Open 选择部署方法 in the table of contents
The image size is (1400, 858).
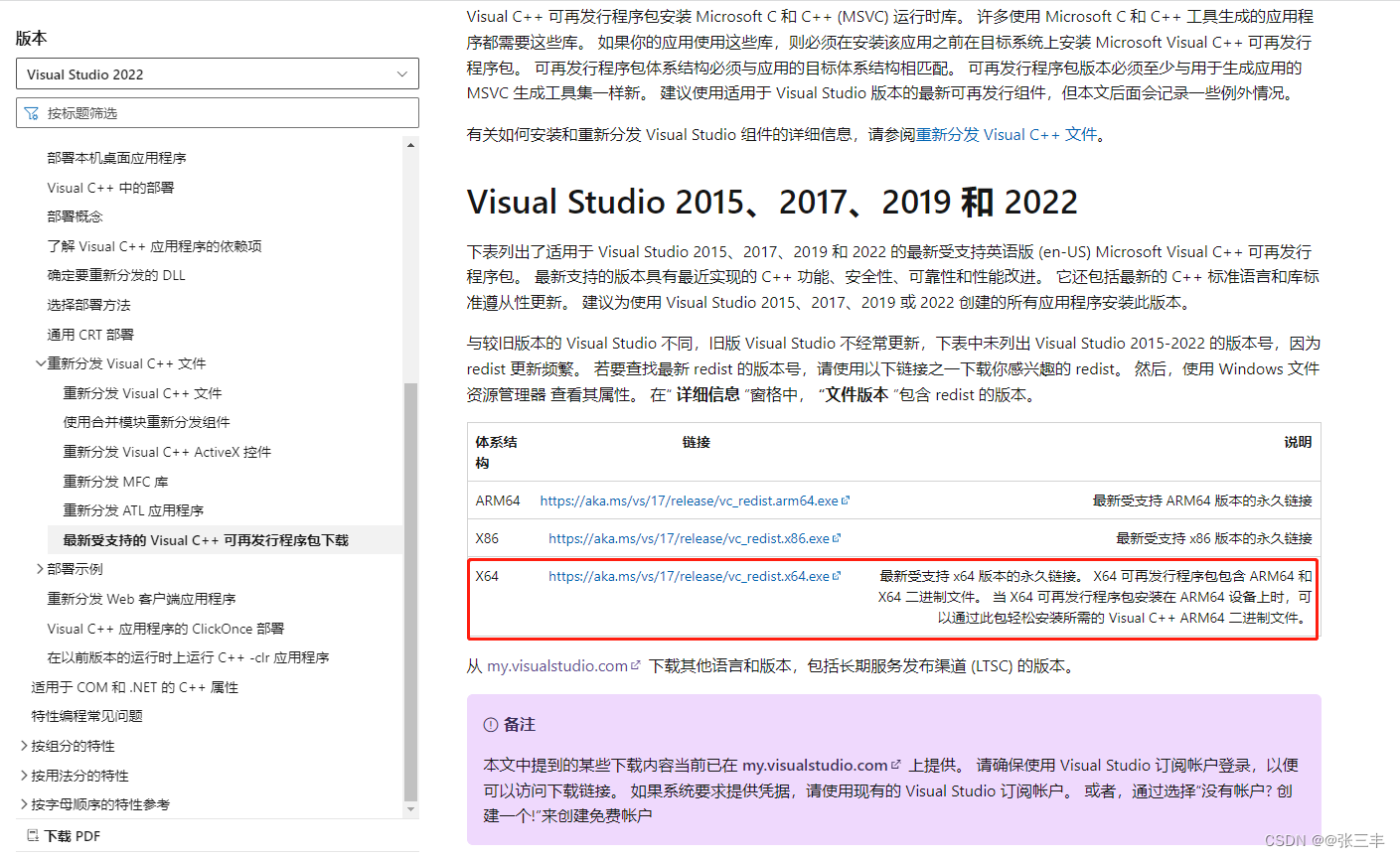[x=88, y=305]
